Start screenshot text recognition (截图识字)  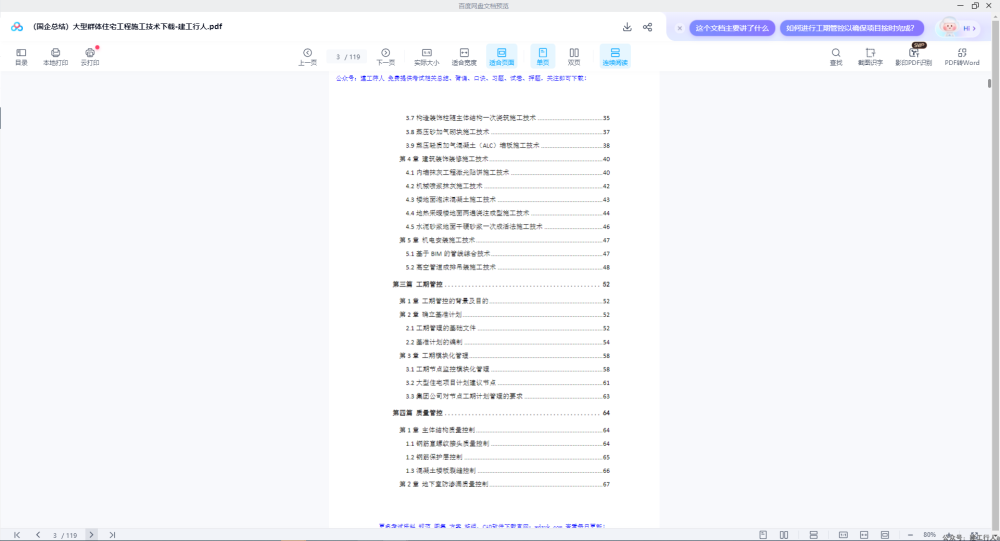pyautogui.click(x=870, y=57)
